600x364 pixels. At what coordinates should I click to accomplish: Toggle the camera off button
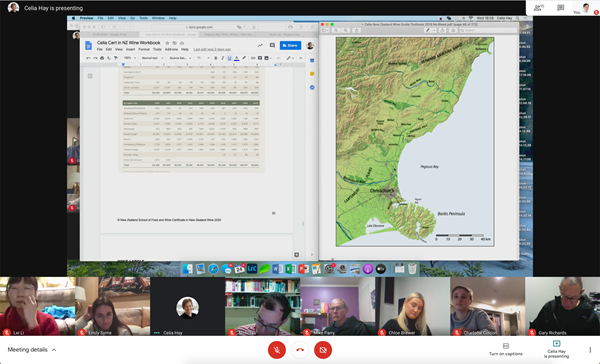[323, 349]
